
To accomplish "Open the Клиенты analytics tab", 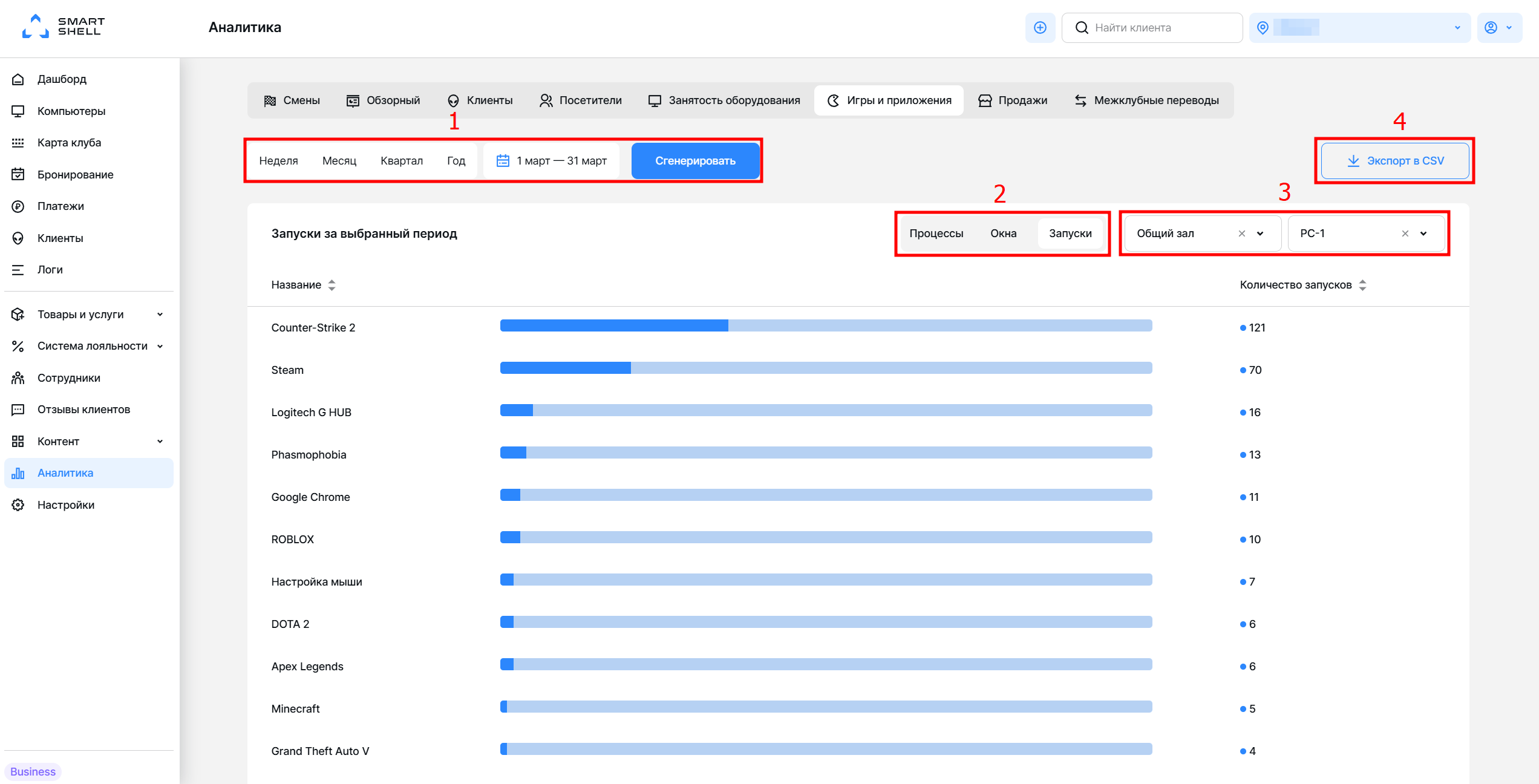I will (x=480, y=100).
